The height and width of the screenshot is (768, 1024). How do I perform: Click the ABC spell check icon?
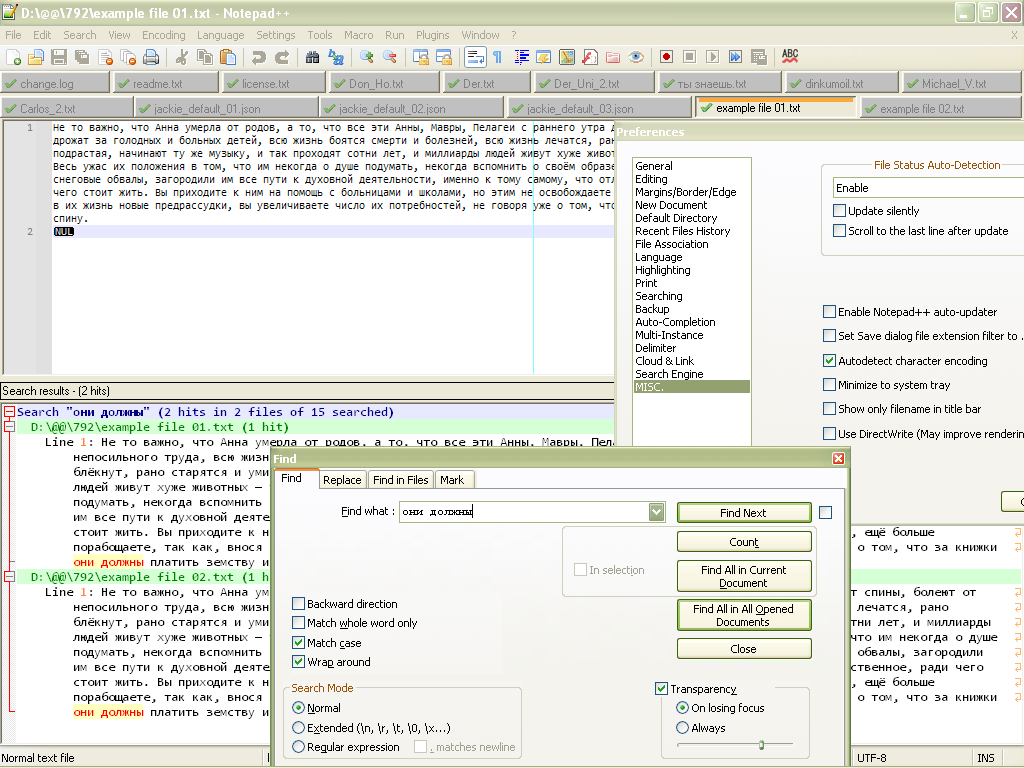790,57
